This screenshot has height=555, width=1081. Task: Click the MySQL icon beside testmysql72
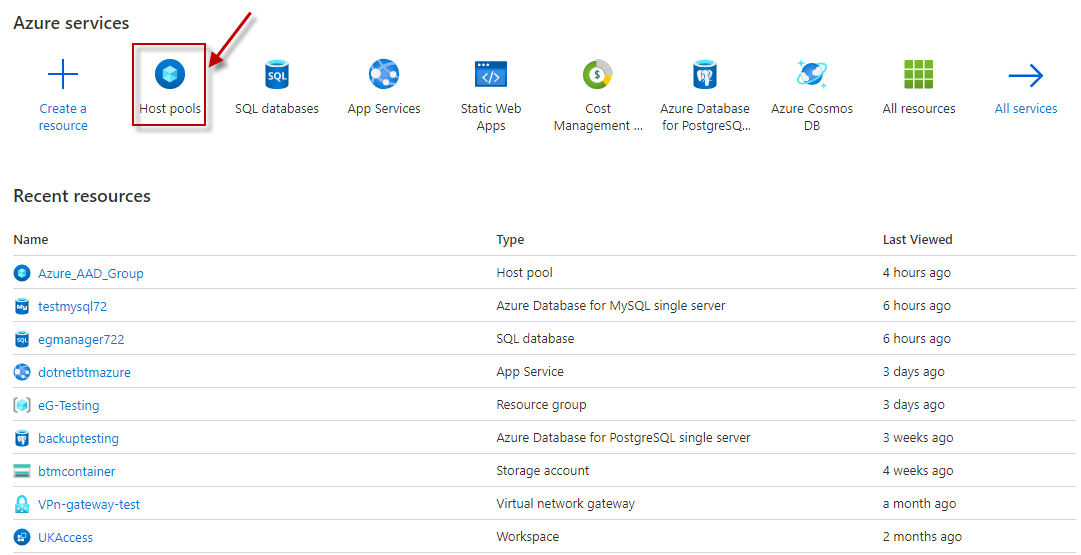coord(22,306)
